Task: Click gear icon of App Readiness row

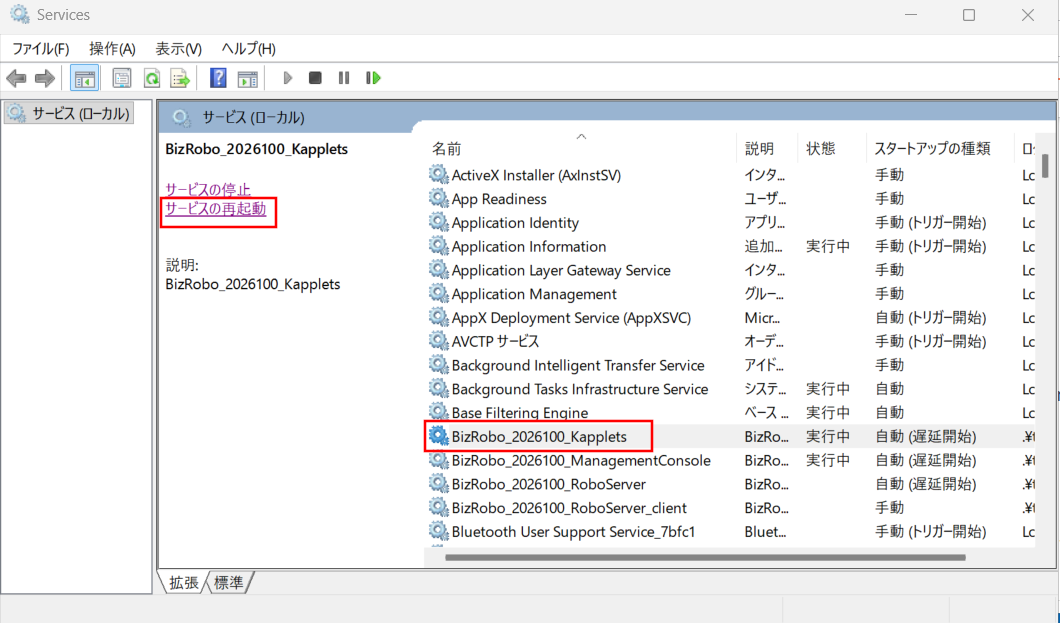Action: [x=439, y=198]
